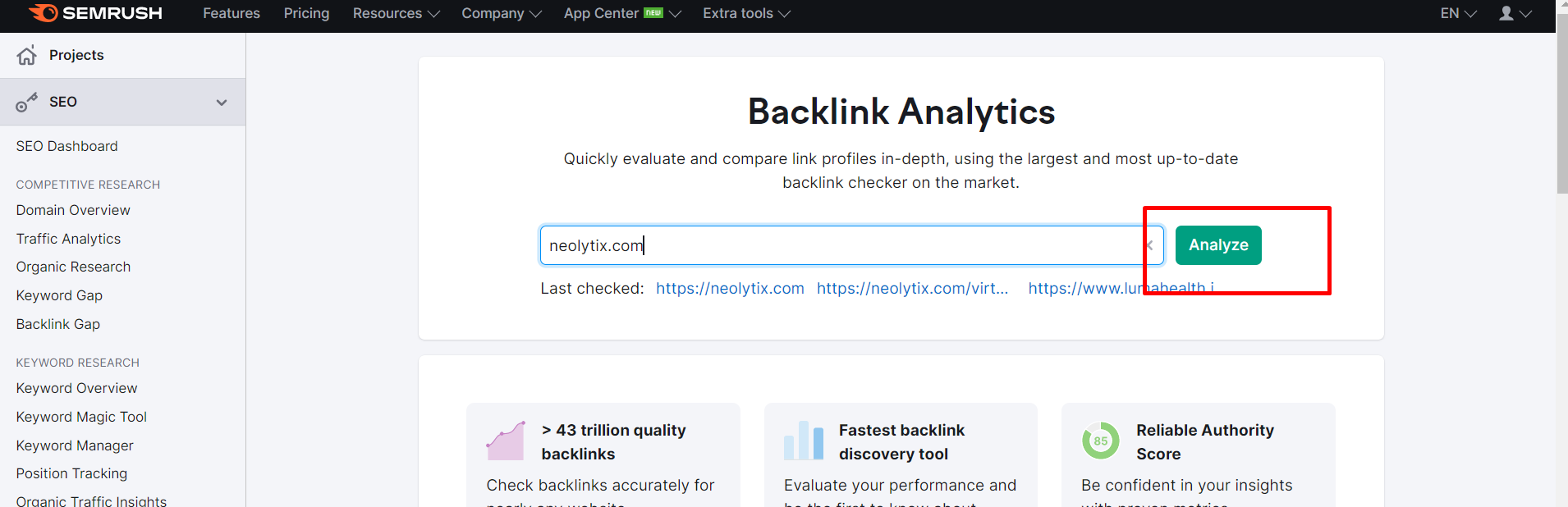The image size is (1568, 507).
Task: Open Keyword Manager
Action: tap(75, 445)
